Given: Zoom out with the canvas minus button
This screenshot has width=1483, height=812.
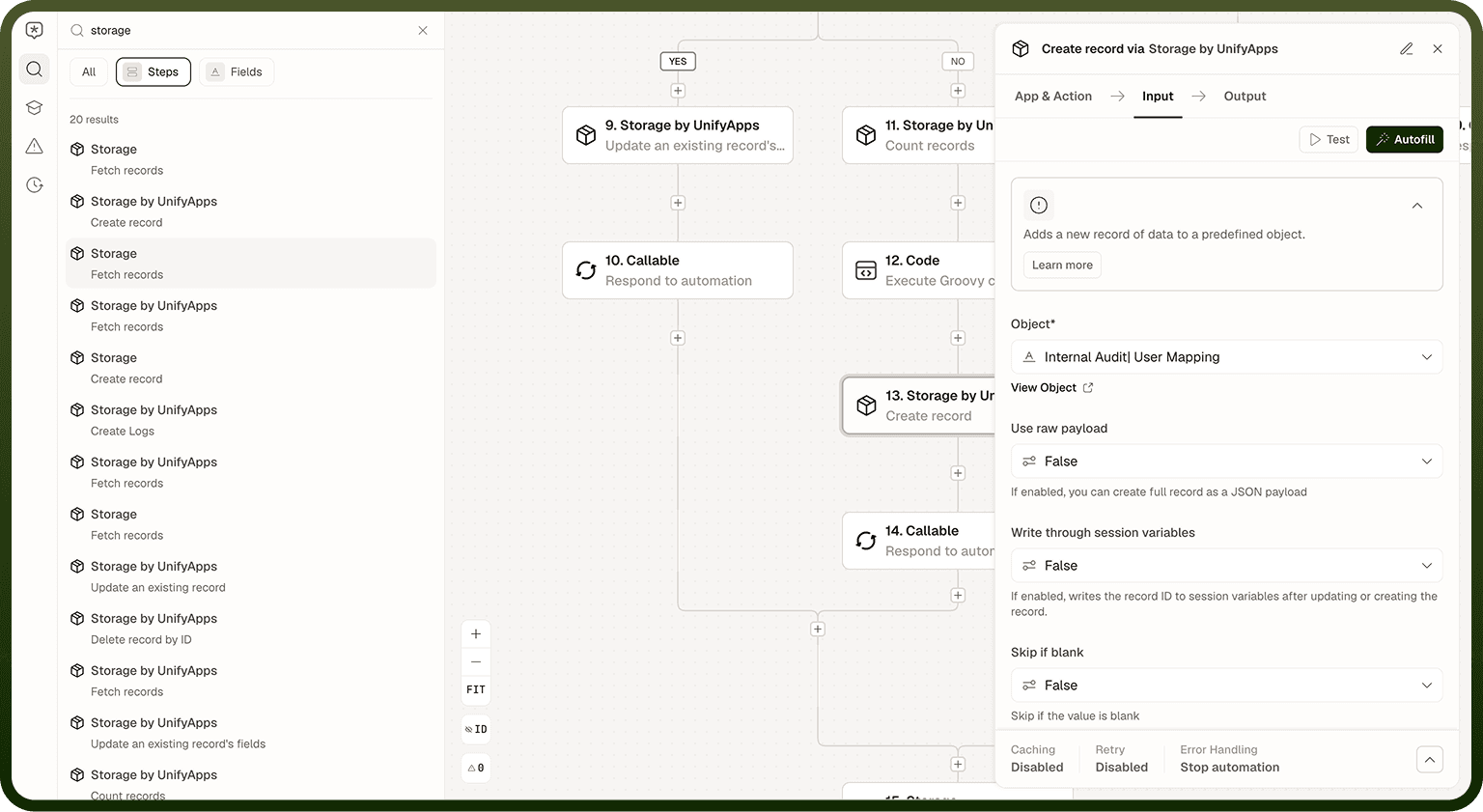Looking at the screenshot, I should pyautogui.click(x=476, y=661).
